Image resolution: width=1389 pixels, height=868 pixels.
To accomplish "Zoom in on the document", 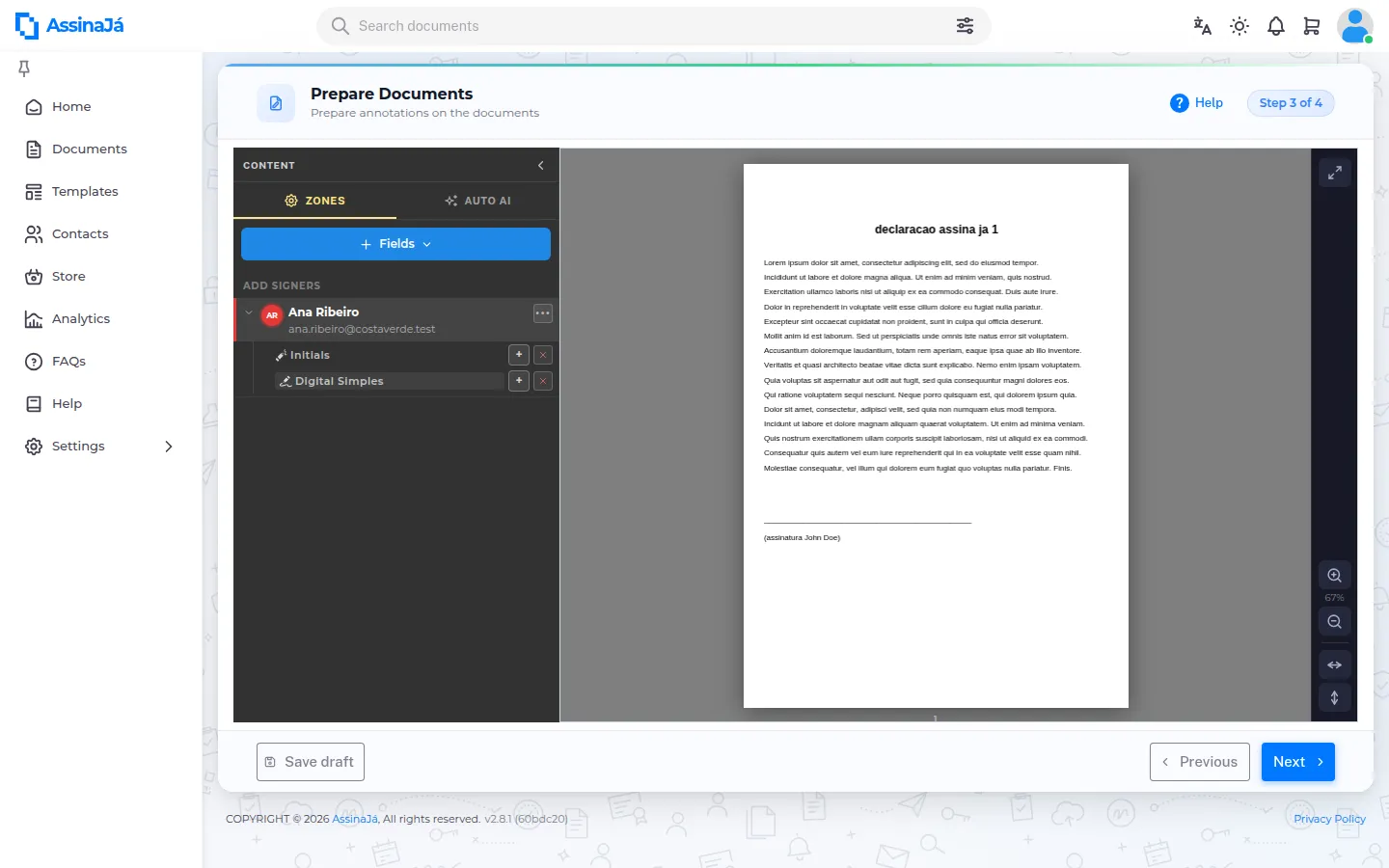I will 1335,576.
